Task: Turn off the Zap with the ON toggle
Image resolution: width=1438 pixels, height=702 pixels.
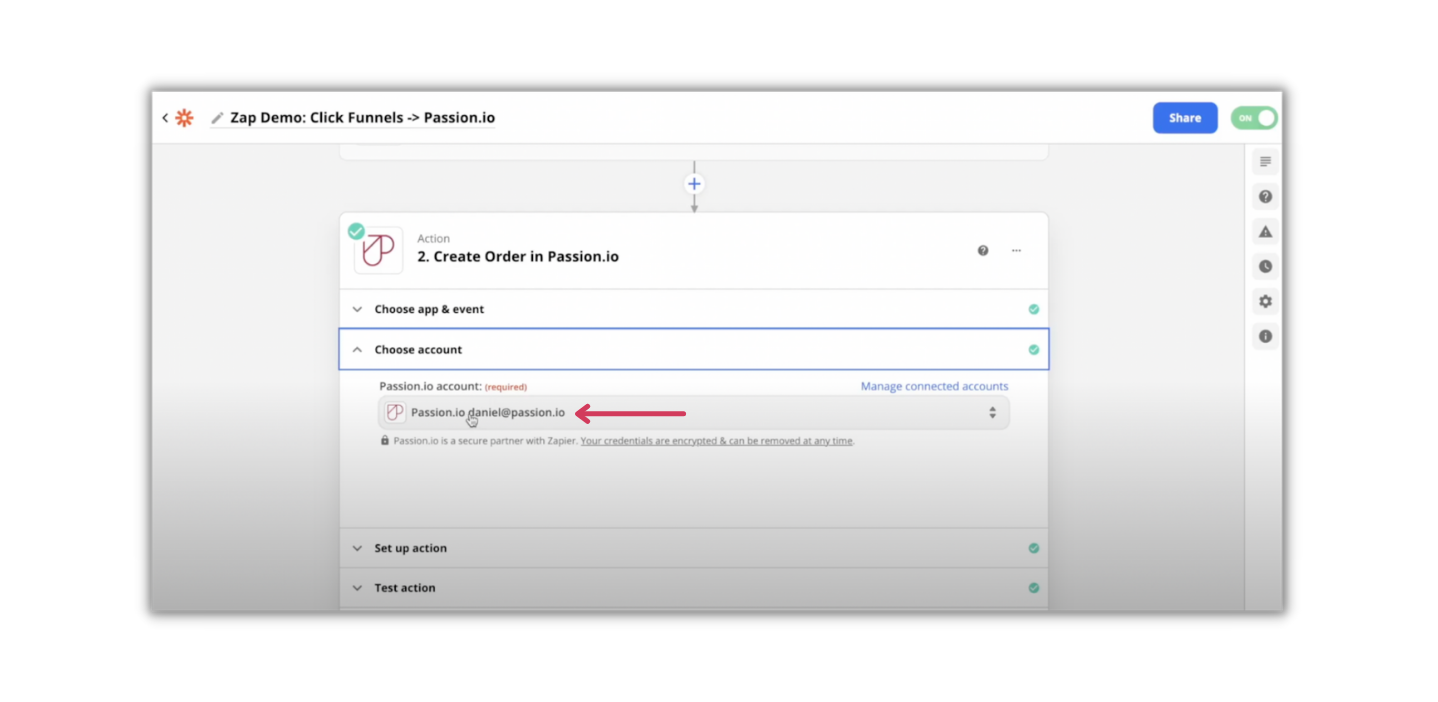Action: pyautogui.click(x=1253, y=117)
